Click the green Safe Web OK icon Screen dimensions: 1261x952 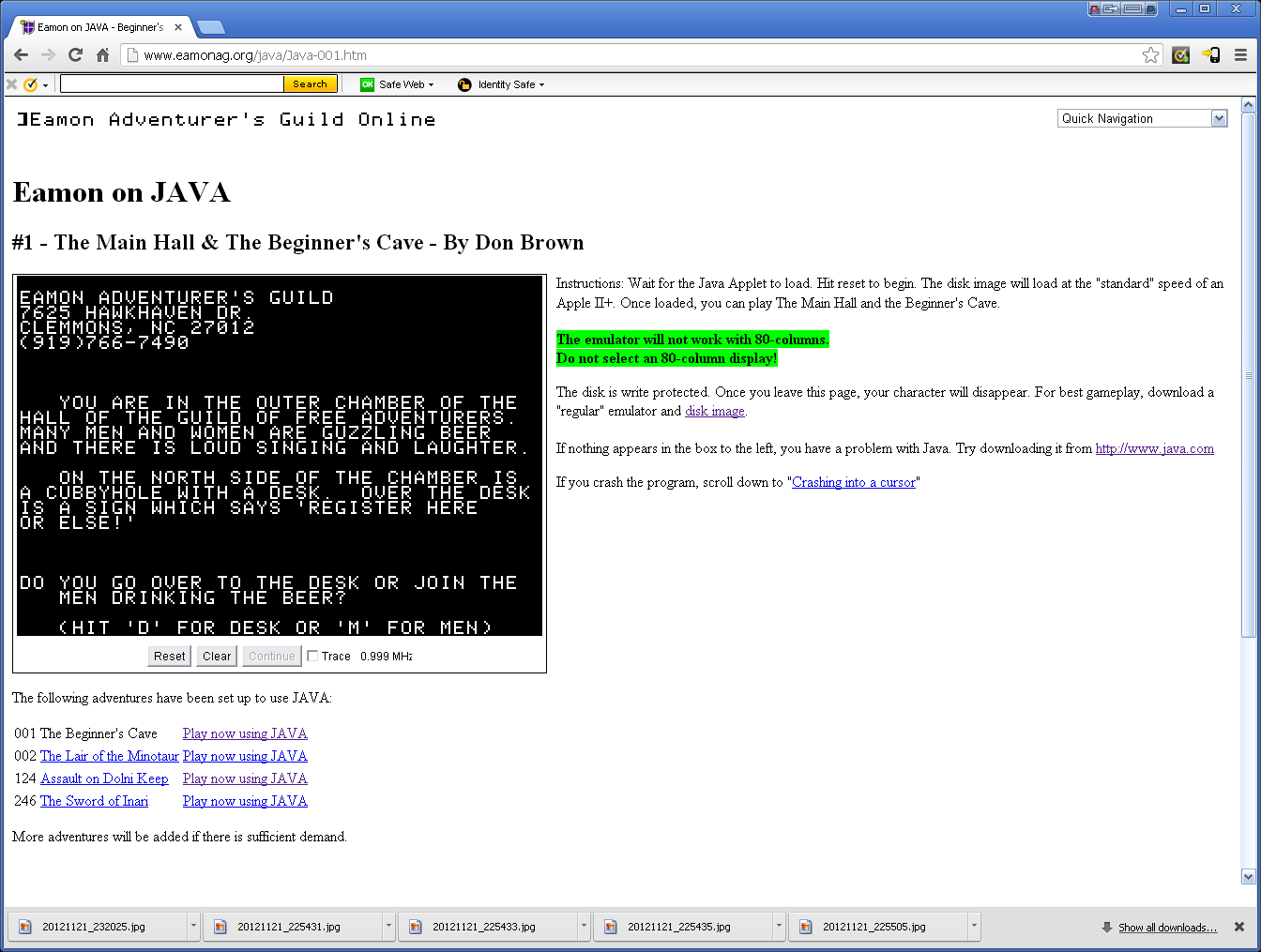368,84
